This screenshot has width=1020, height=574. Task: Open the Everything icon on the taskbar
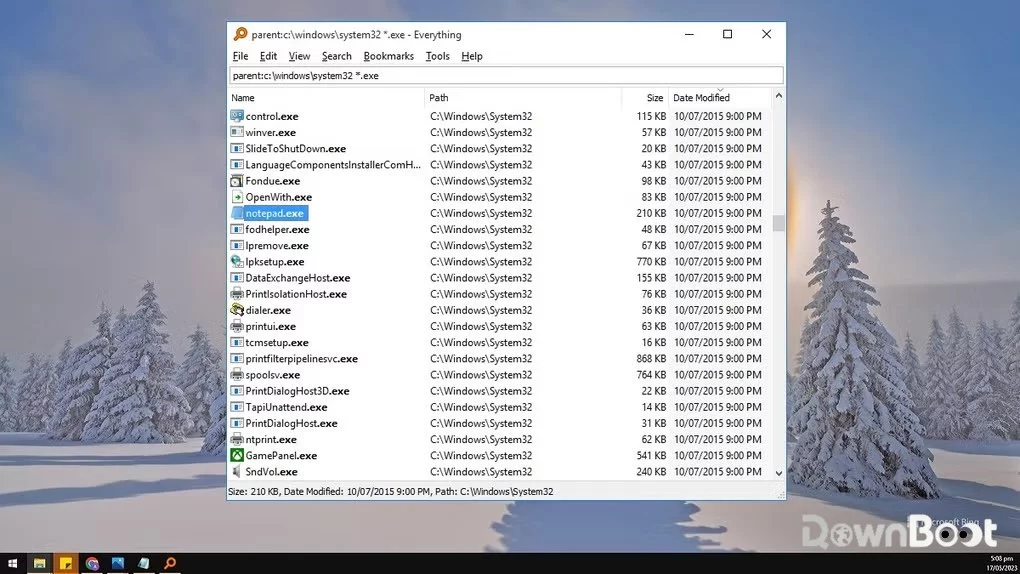pos(170,563)
